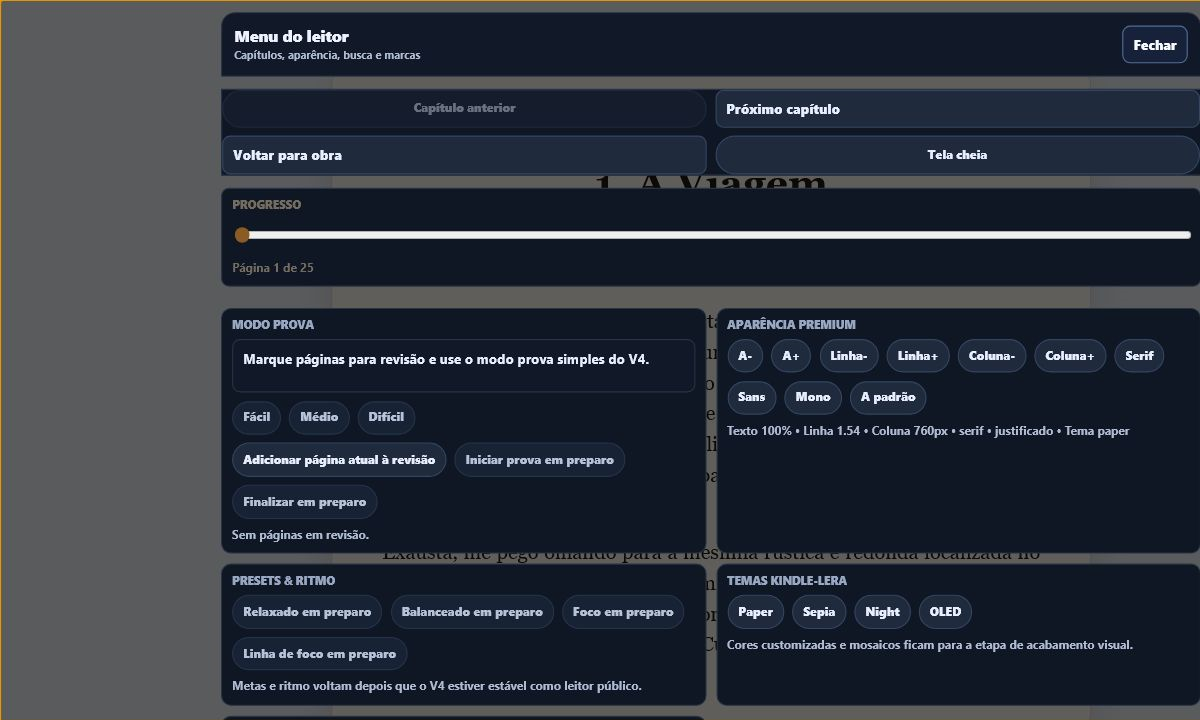Enable Tela cheia mode

957,155
